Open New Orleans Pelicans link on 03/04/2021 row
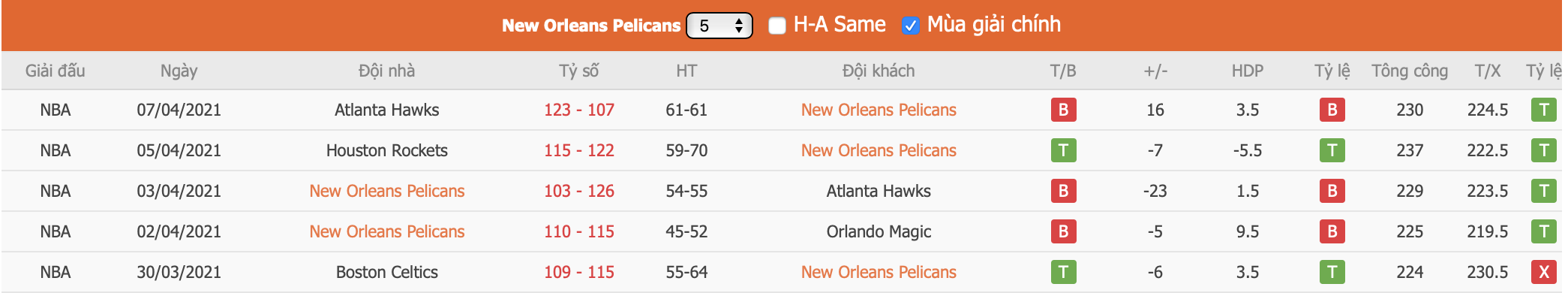Image resolution: width=1568 pixels, height=293 pixels. (x=386, y=192)
